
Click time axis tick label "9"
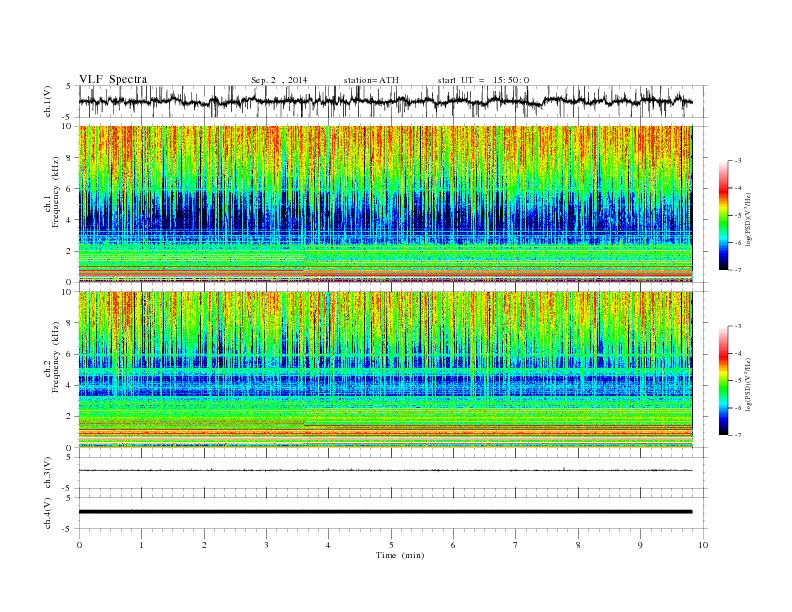coord(640,545)
